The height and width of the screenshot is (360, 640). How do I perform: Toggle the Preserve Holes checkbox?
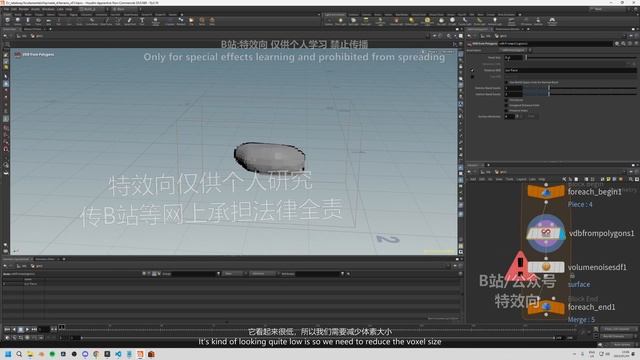506,111
